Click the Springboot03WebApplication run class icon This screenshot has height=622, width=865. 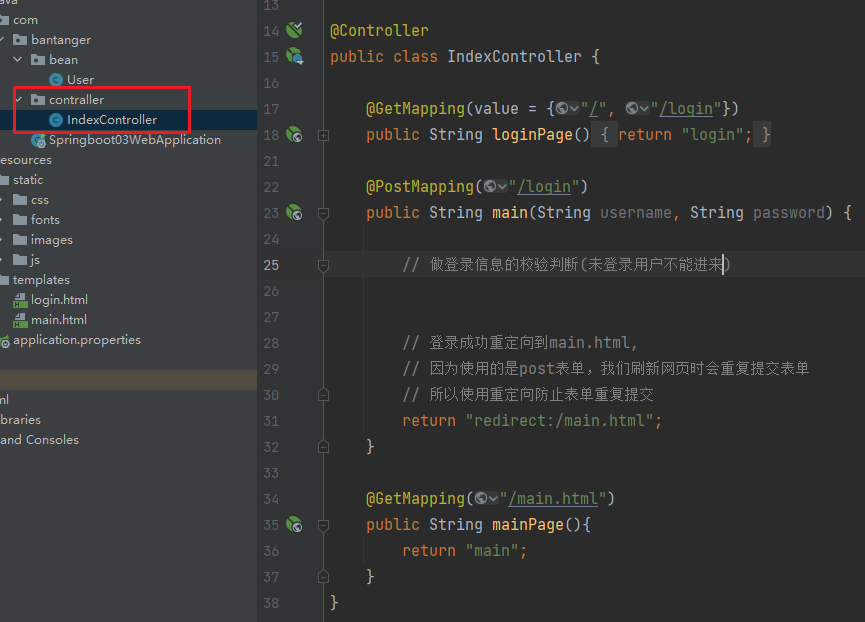tap(39, 141)
